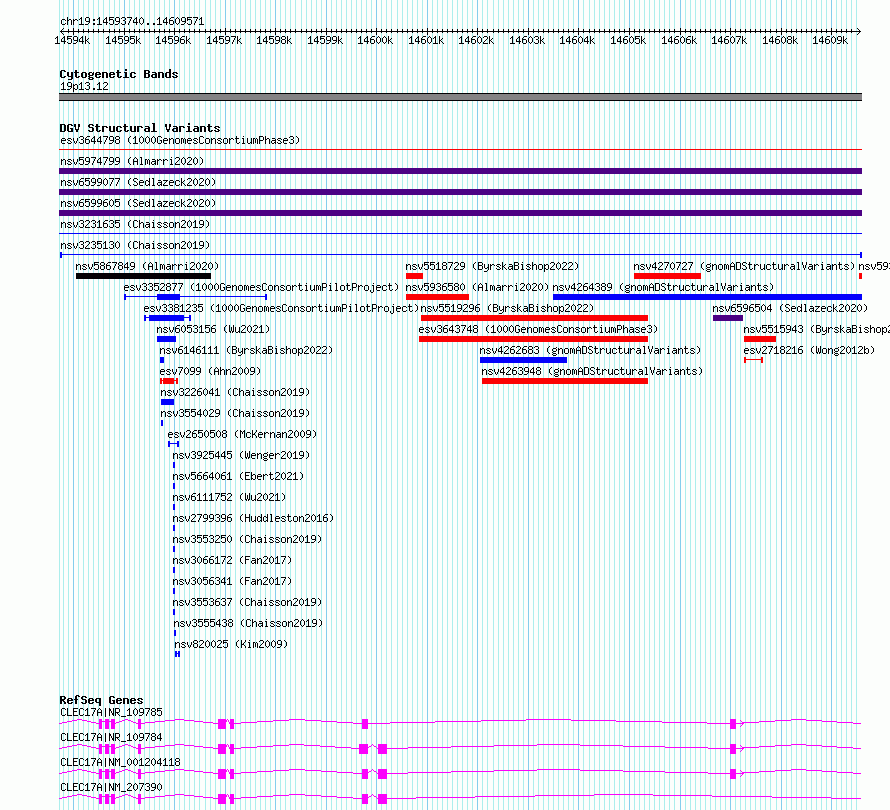Click the esv3644798 variant label
Image resolution: width=890 pixels, height=810 pixels.
[x=180, y=140]
